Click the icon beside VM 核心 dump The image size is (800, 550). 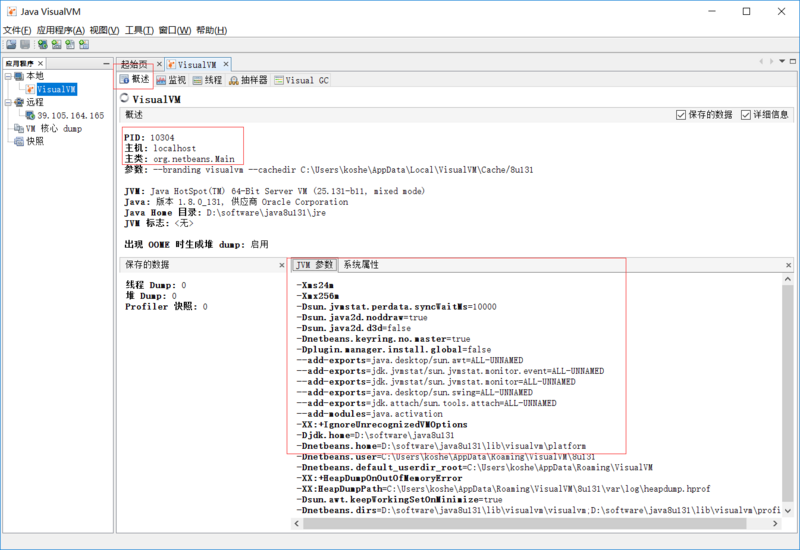click(19, 129)
